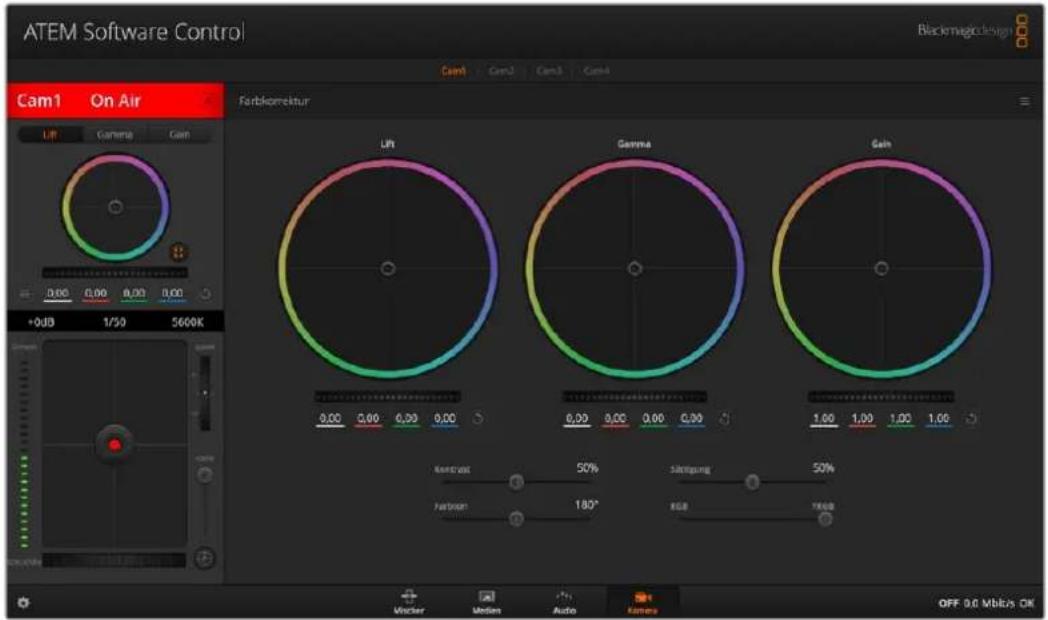The width and height of the screenshot is (1048, 620).
Task: Click the large Gain master wheel strip
Action: pos(881,397)
